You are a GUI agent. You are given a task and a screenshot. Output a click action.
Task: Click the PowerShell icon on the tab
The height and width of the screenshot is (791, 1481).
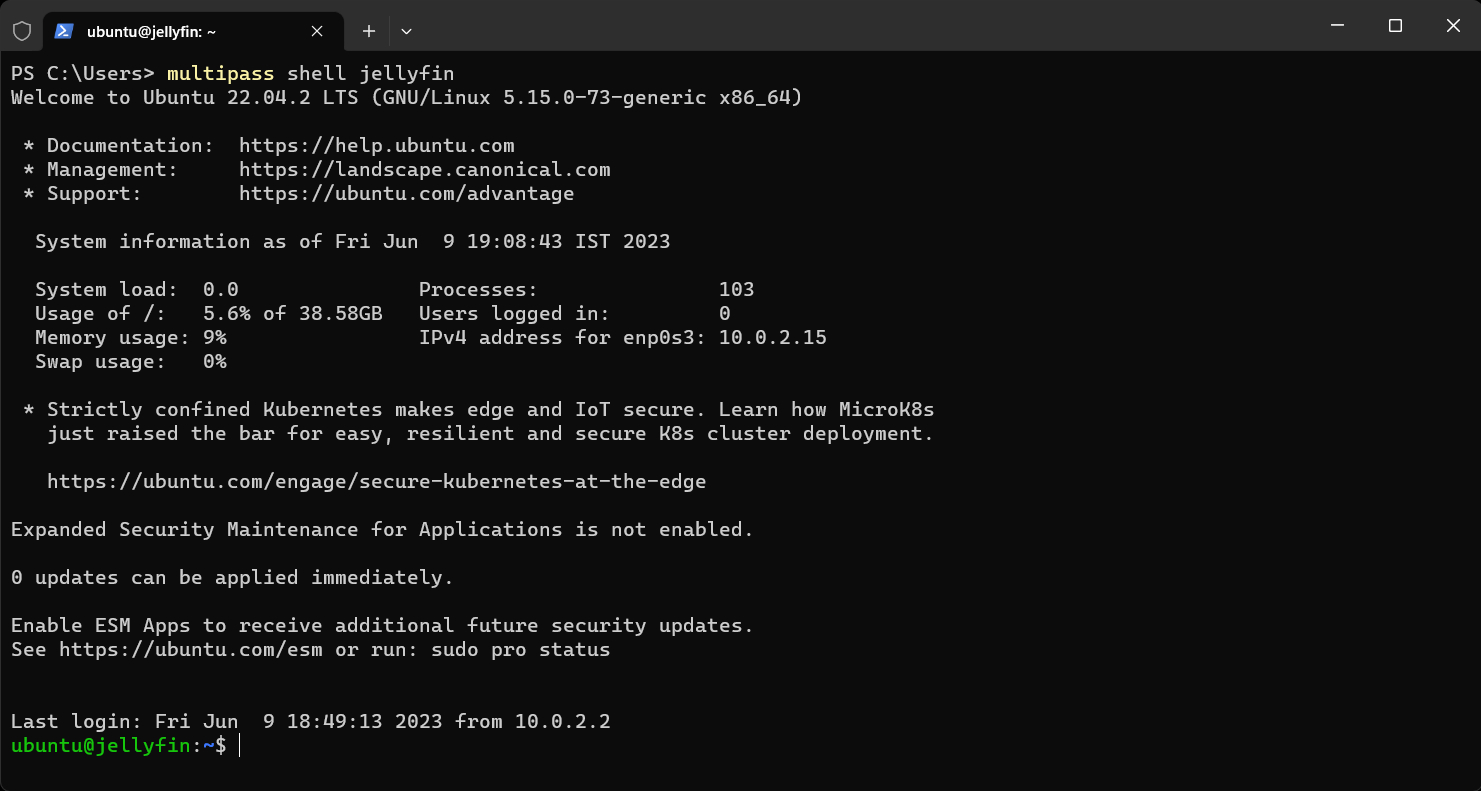(63, 31)
